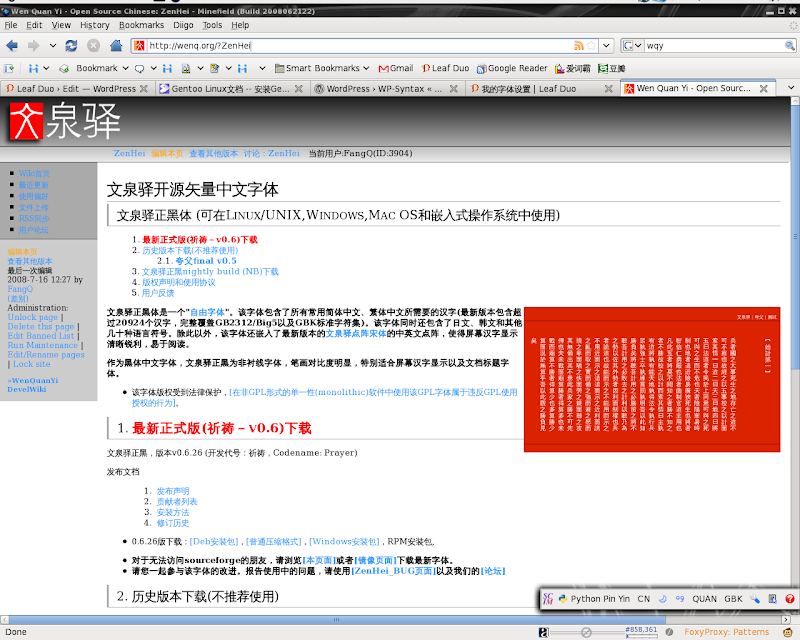Open the list-all-tabs dropdown arrow
The height and width of the screenshot is (640, 800).
(x=791, y=88)
